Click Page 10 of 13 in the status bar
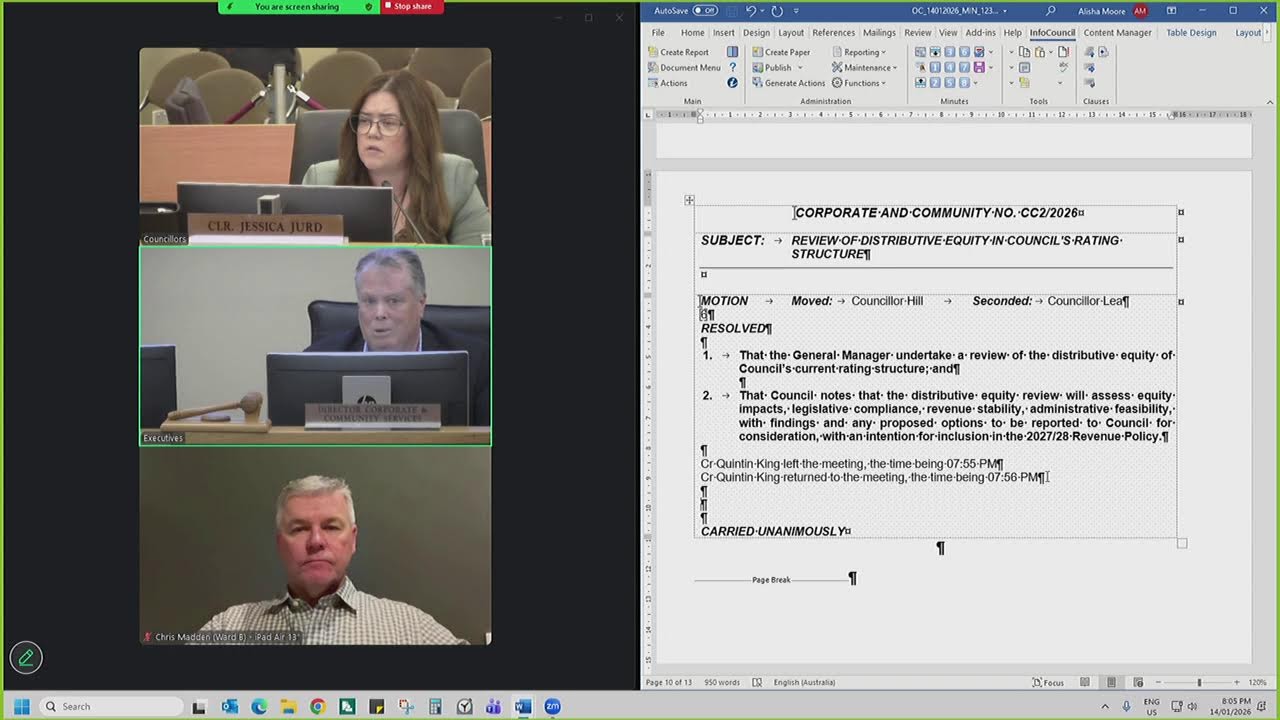The height and width of the screenshot is (720, 1280). (x=669, y=682)
